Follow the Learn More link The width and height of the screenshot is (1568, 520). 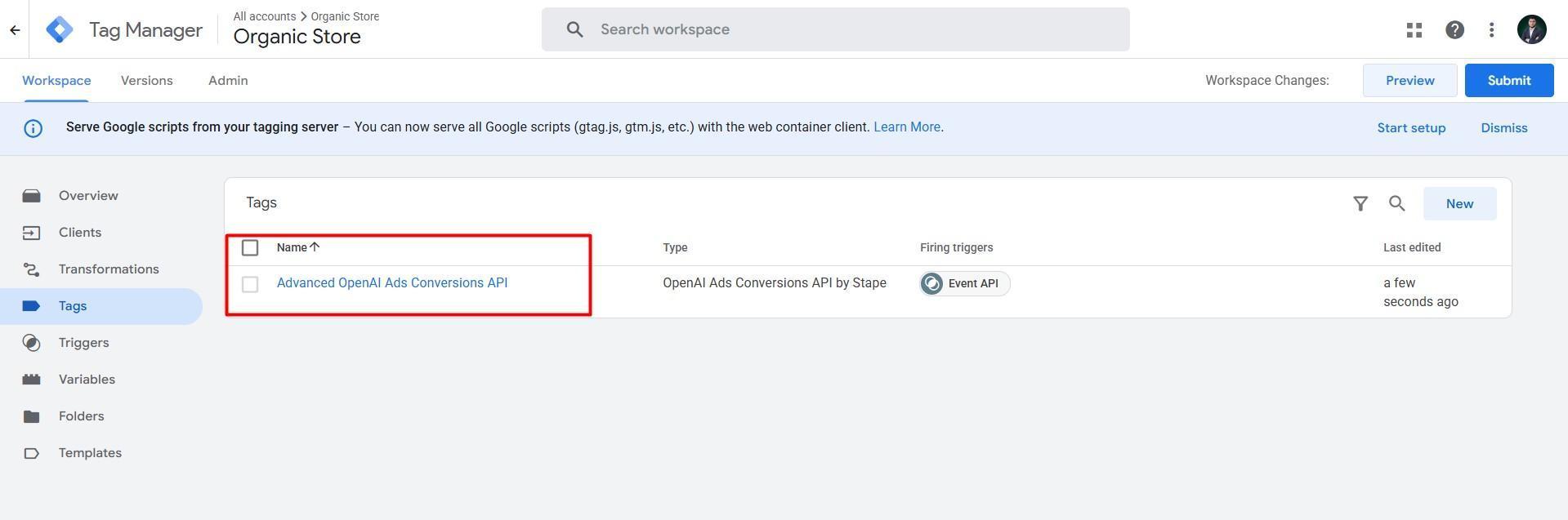point(907,127)
